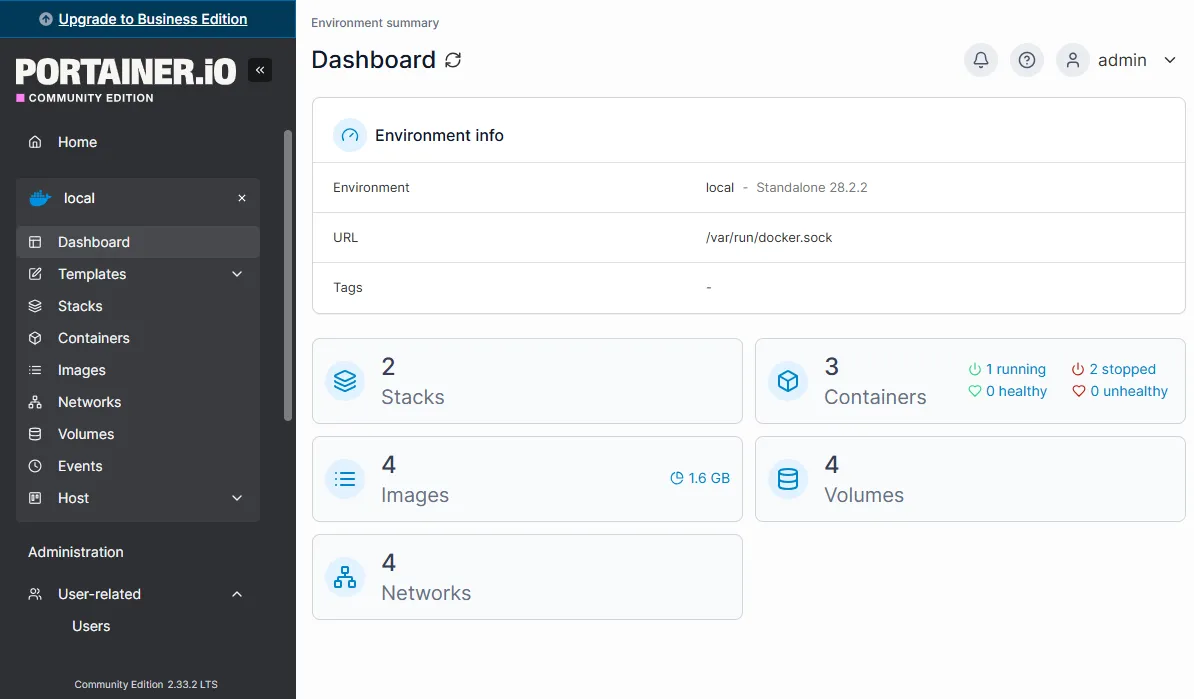Viewport: 1194px width, 699px height.
Task: Expand the Templates submenu chevron
Action: click(237, 274)
